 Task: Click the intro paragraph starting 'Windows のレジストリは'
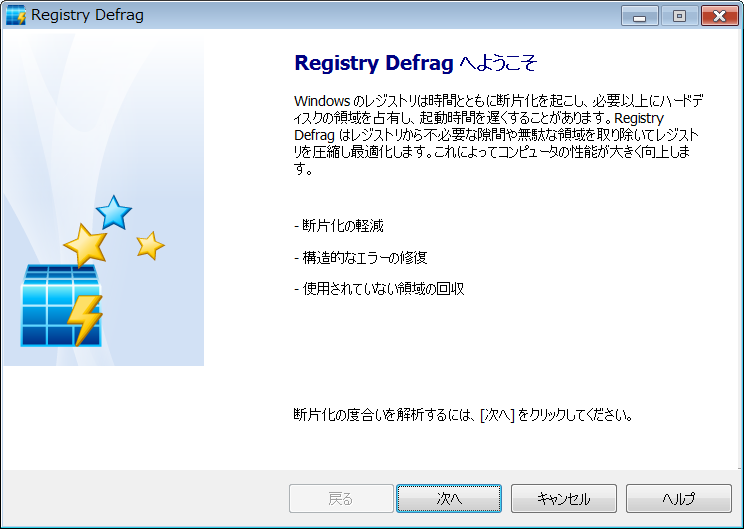pos(498,135)
